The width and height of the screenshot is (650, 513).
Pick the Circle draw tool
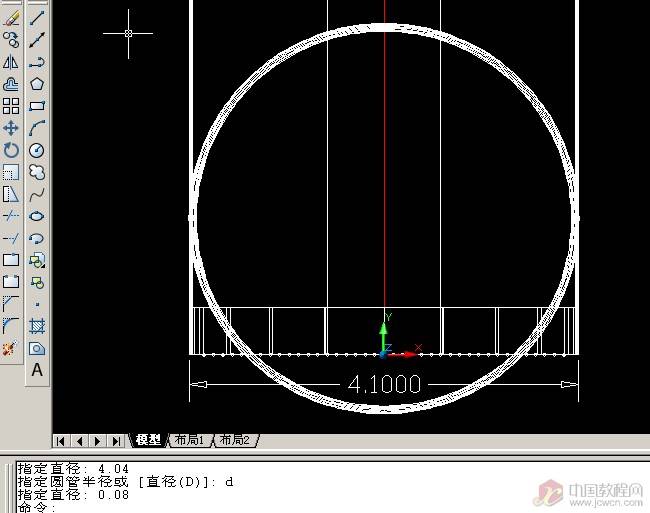pyautogui.click(x=37, y=150)
